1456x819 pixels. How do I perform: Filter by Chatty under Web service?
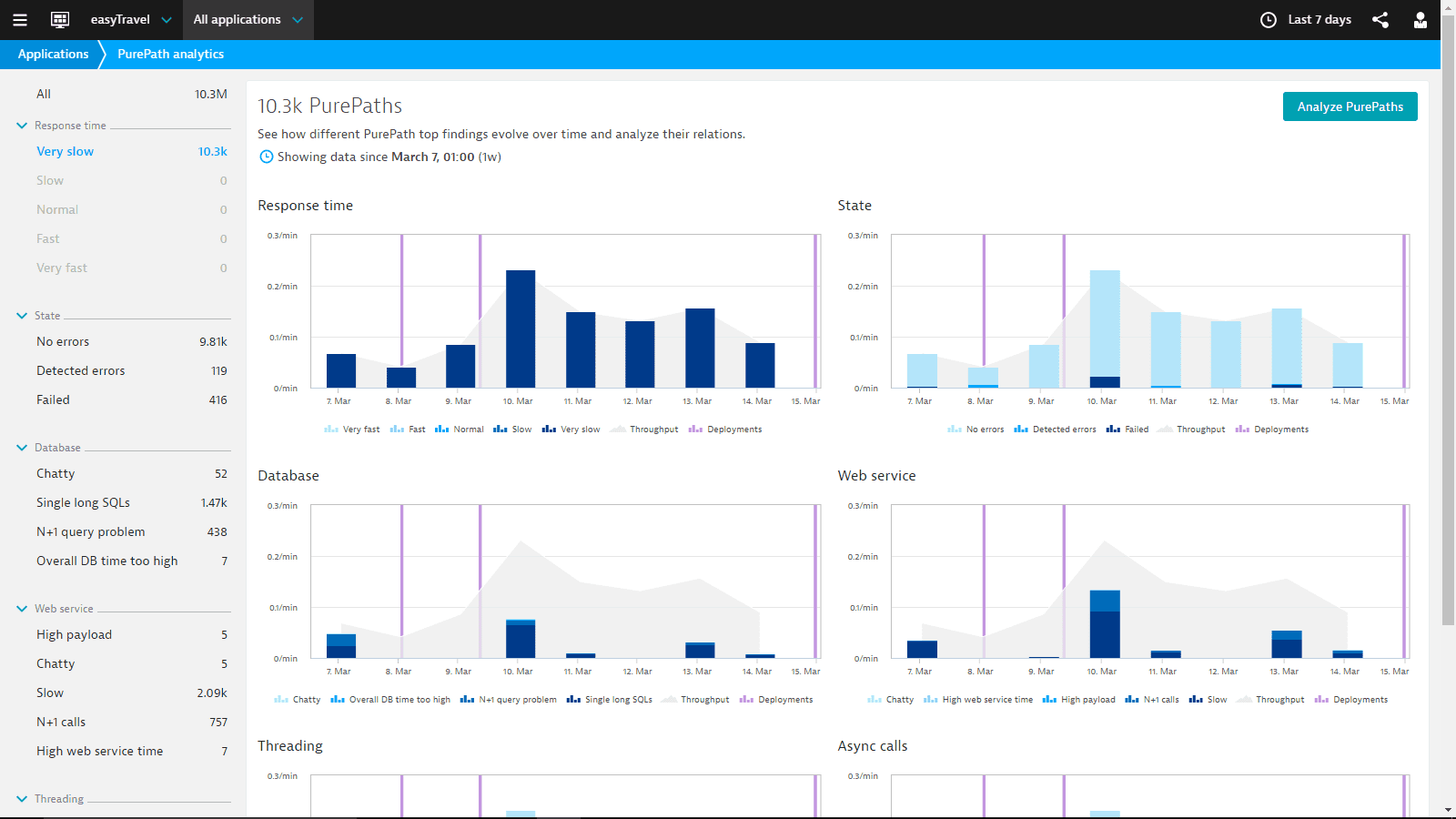point(131,664)
